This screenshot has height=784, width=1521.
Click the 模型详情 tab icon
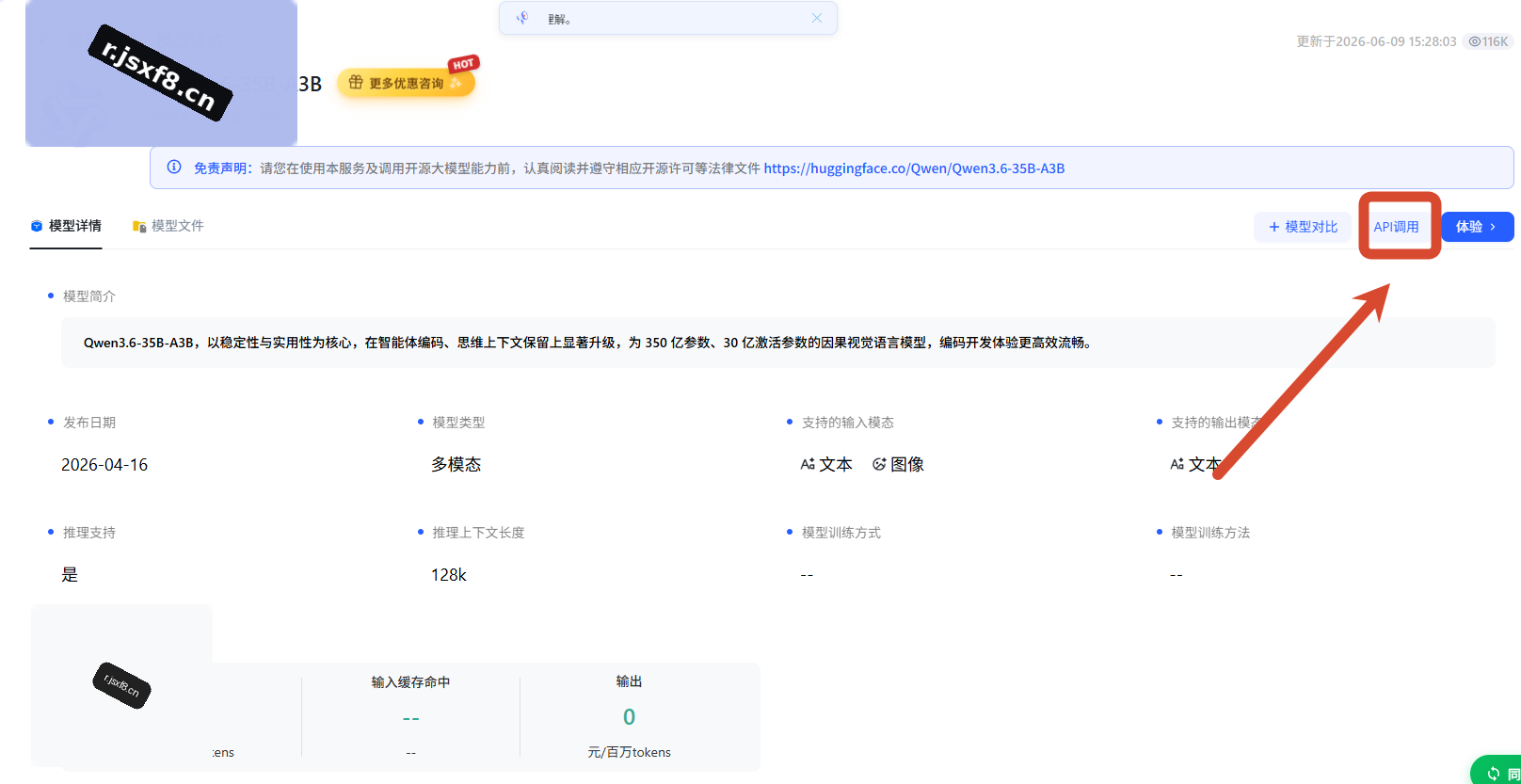point(37,226)
